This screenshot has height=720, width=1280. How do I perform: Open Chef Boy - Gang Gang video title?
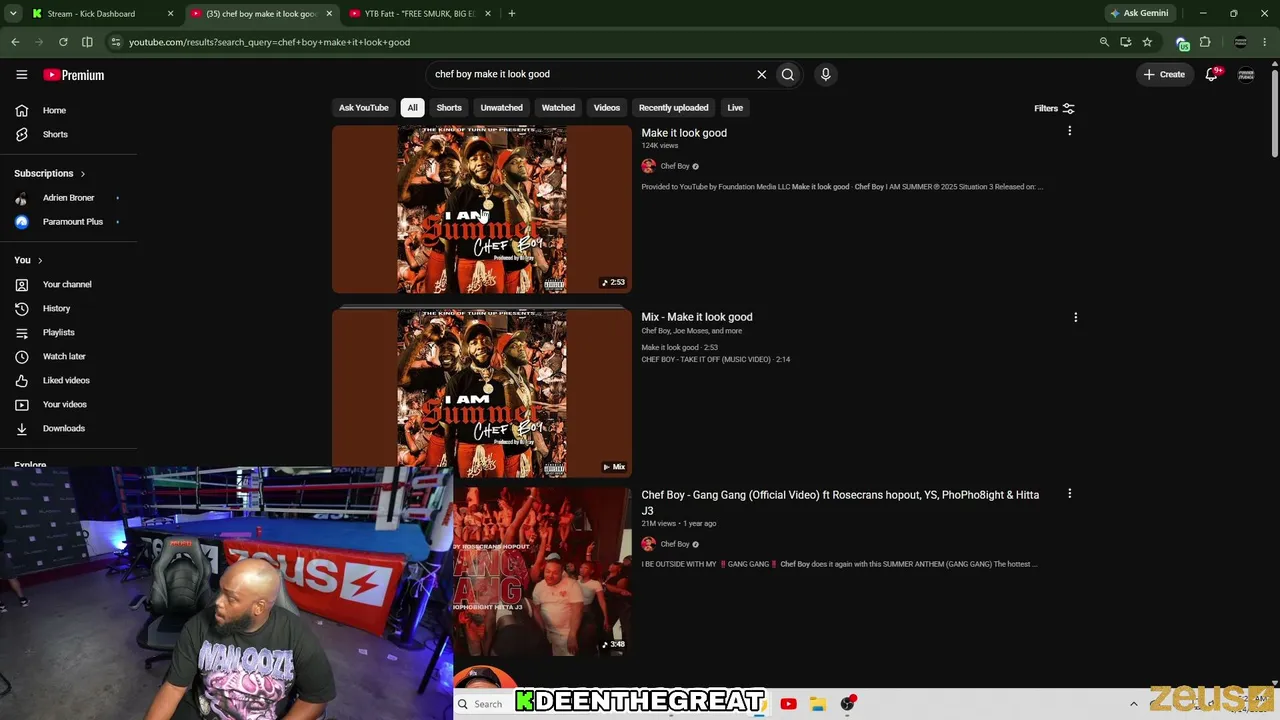tap(840, 502)
